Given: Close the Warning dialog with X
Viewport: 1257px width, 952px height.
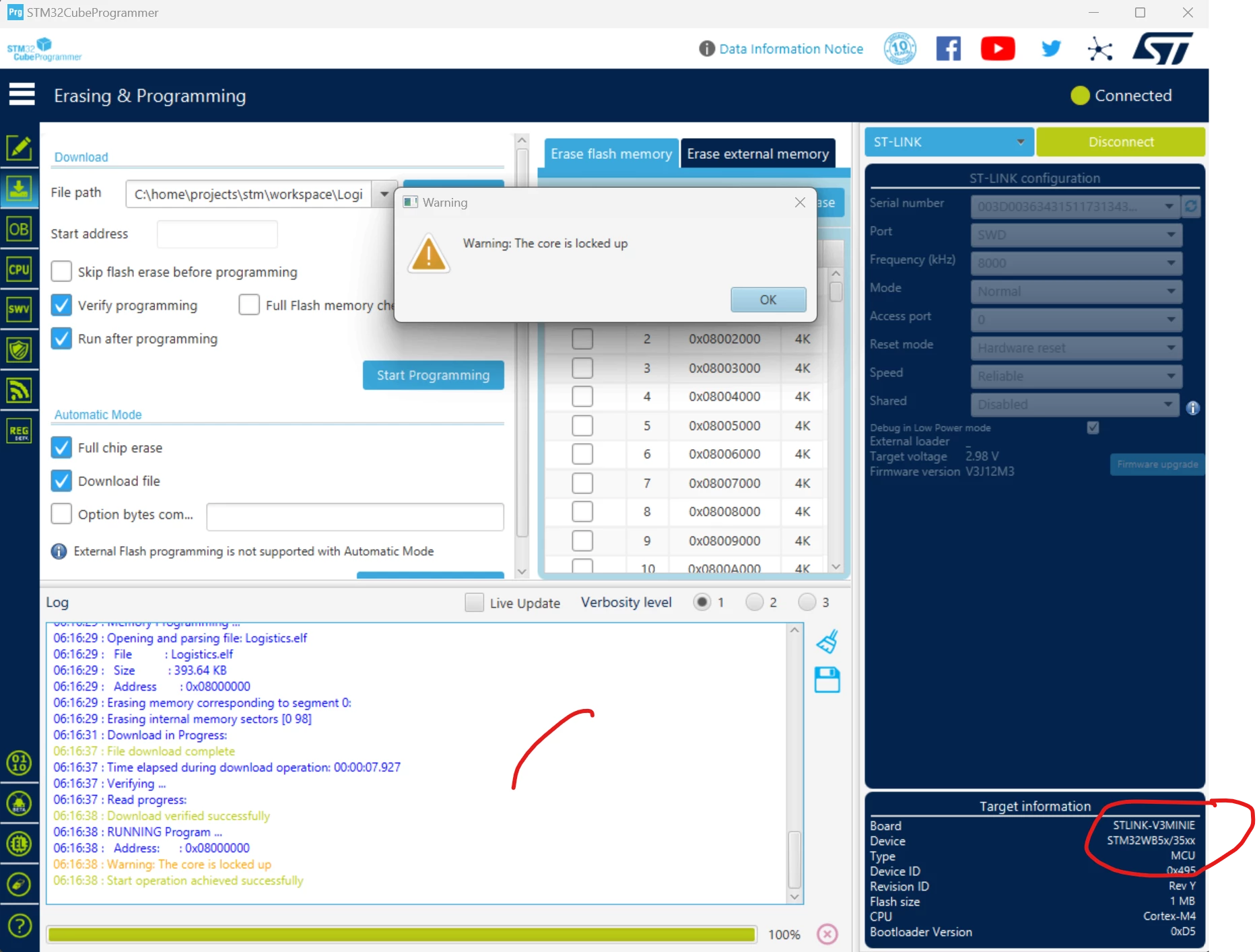Looking at the screenshot, I should click(x=800, y=202).
